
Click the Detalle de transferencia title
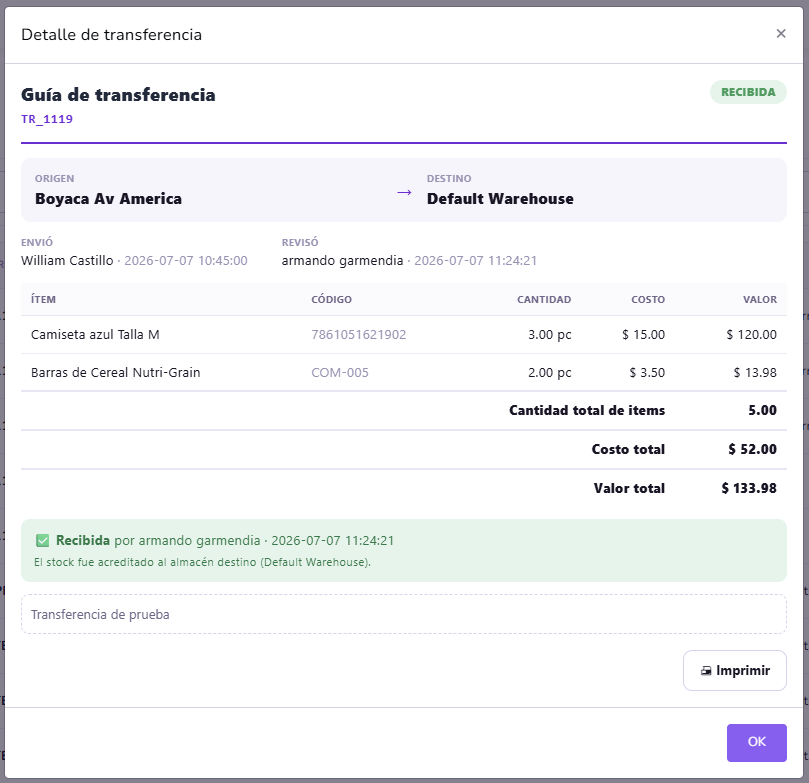click(x=111, y=35)
